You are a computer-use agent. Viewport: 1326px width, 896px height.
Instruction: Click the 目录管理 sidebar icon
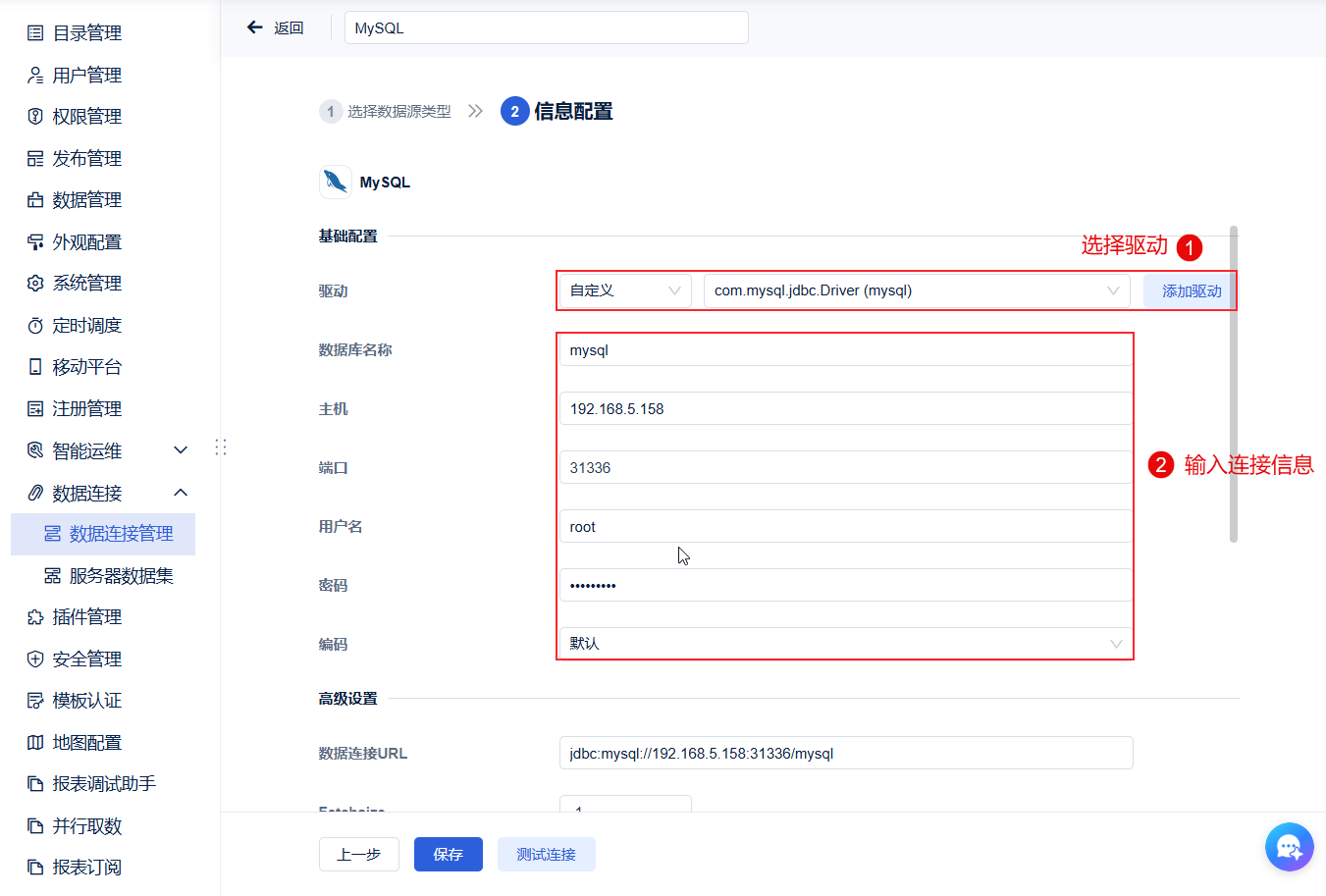click(x=35, y=33)
